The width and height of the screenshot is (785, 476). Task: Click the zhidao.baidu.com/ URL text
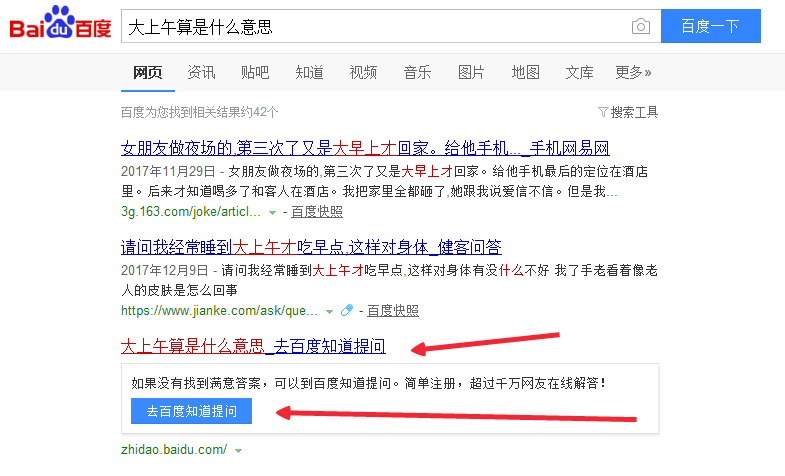point(174,449)
